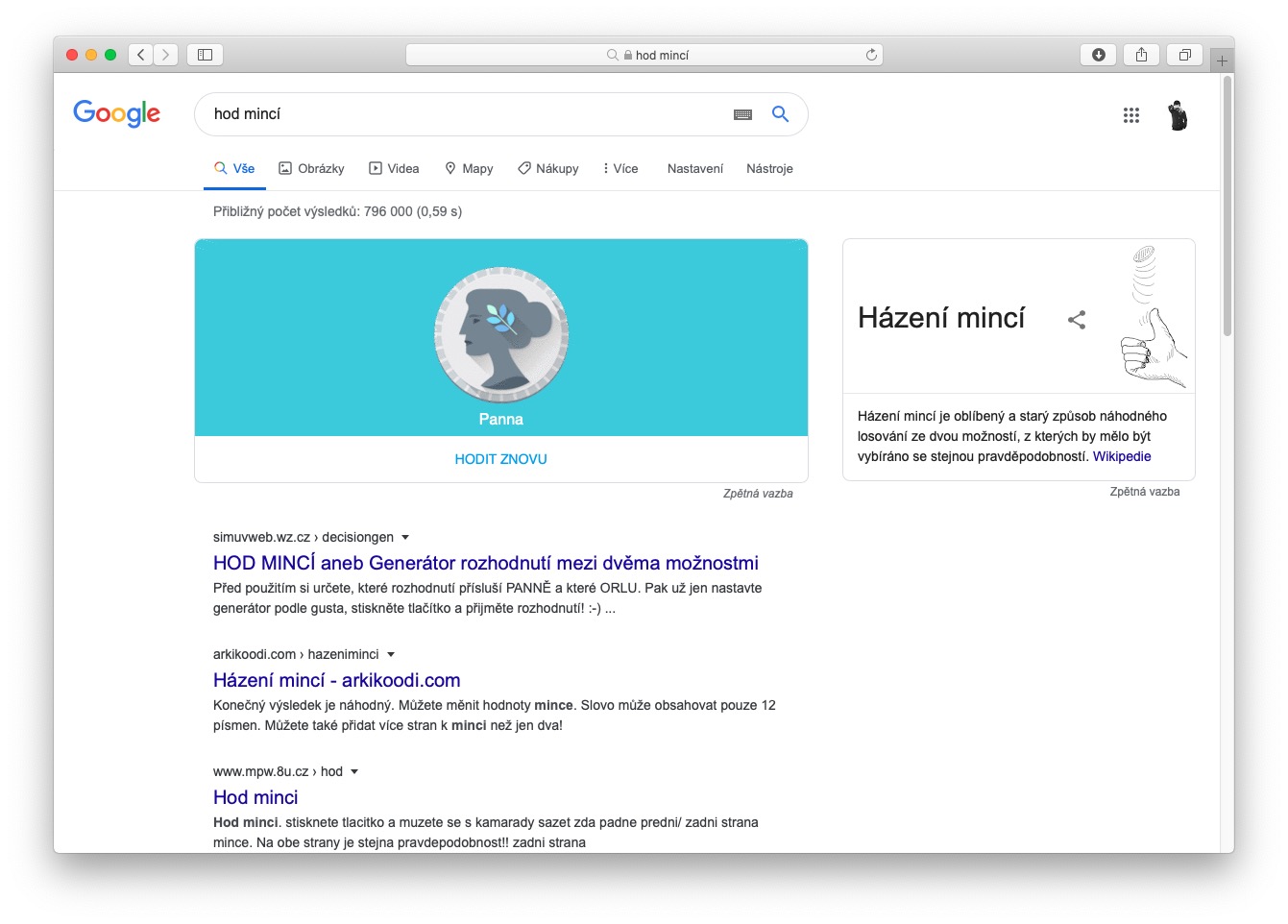Select the Vše search tab
1288x924 pixels.
[x=234, y=168]
